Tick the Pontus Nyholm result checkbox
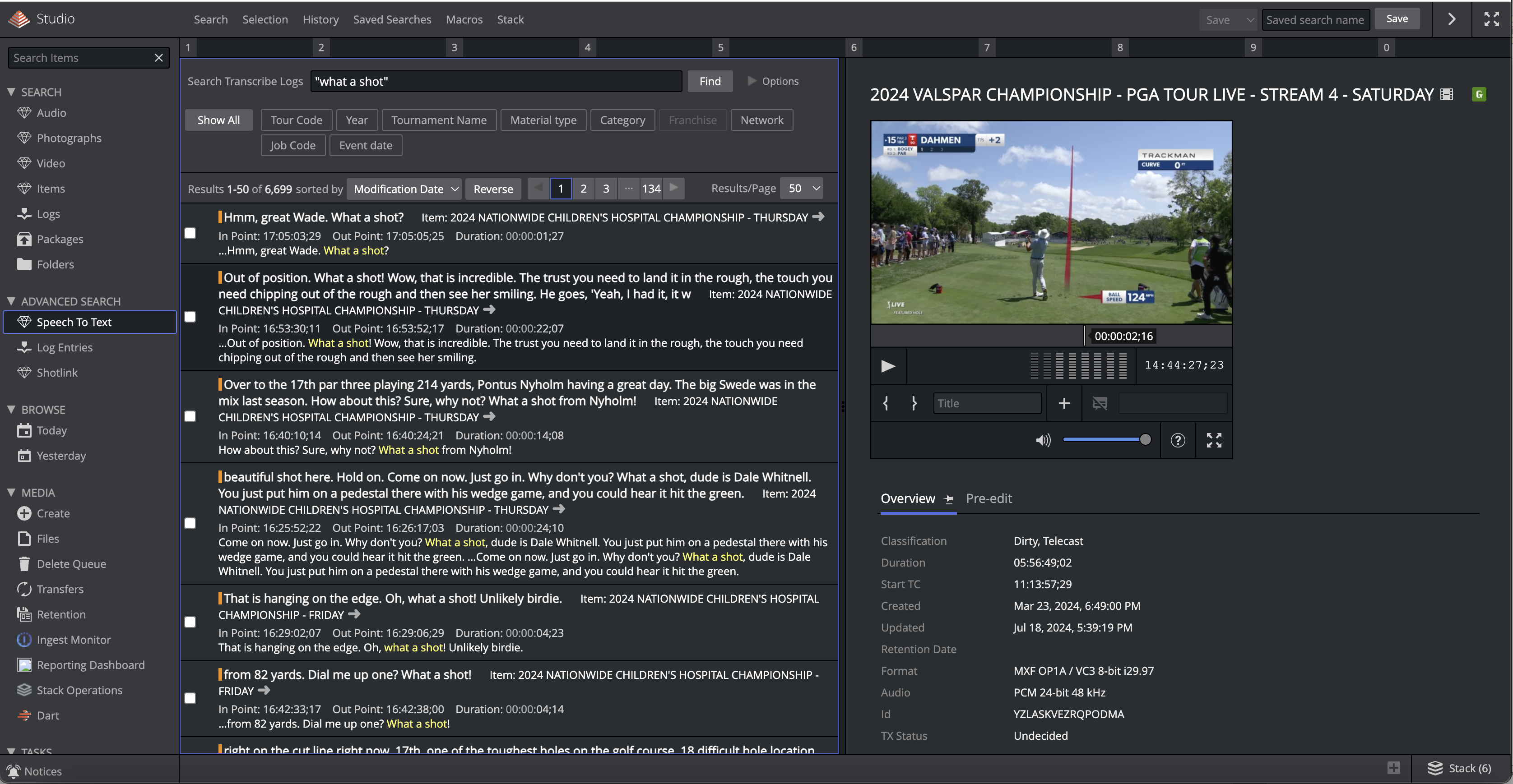Image resolution: width=1513 pixels, height=784 pixels. click(190, 417)
